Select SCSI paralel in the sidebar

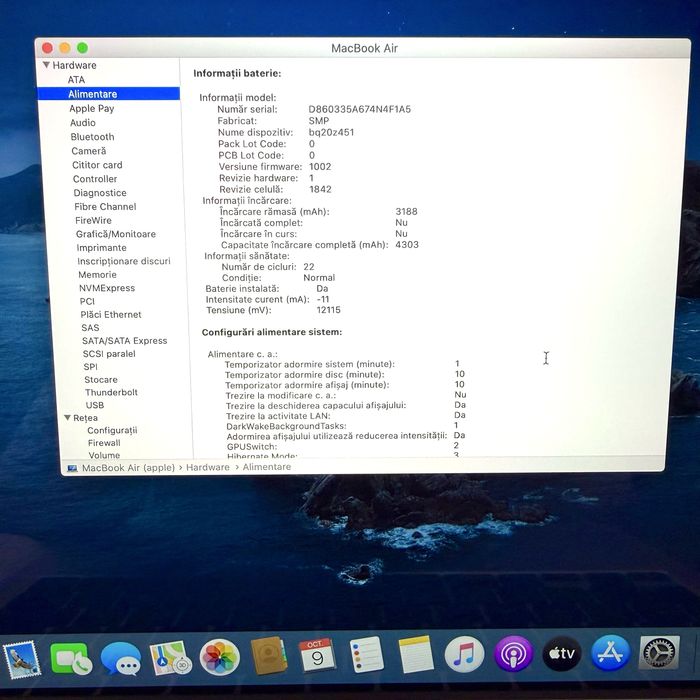(x=109, y=354)
